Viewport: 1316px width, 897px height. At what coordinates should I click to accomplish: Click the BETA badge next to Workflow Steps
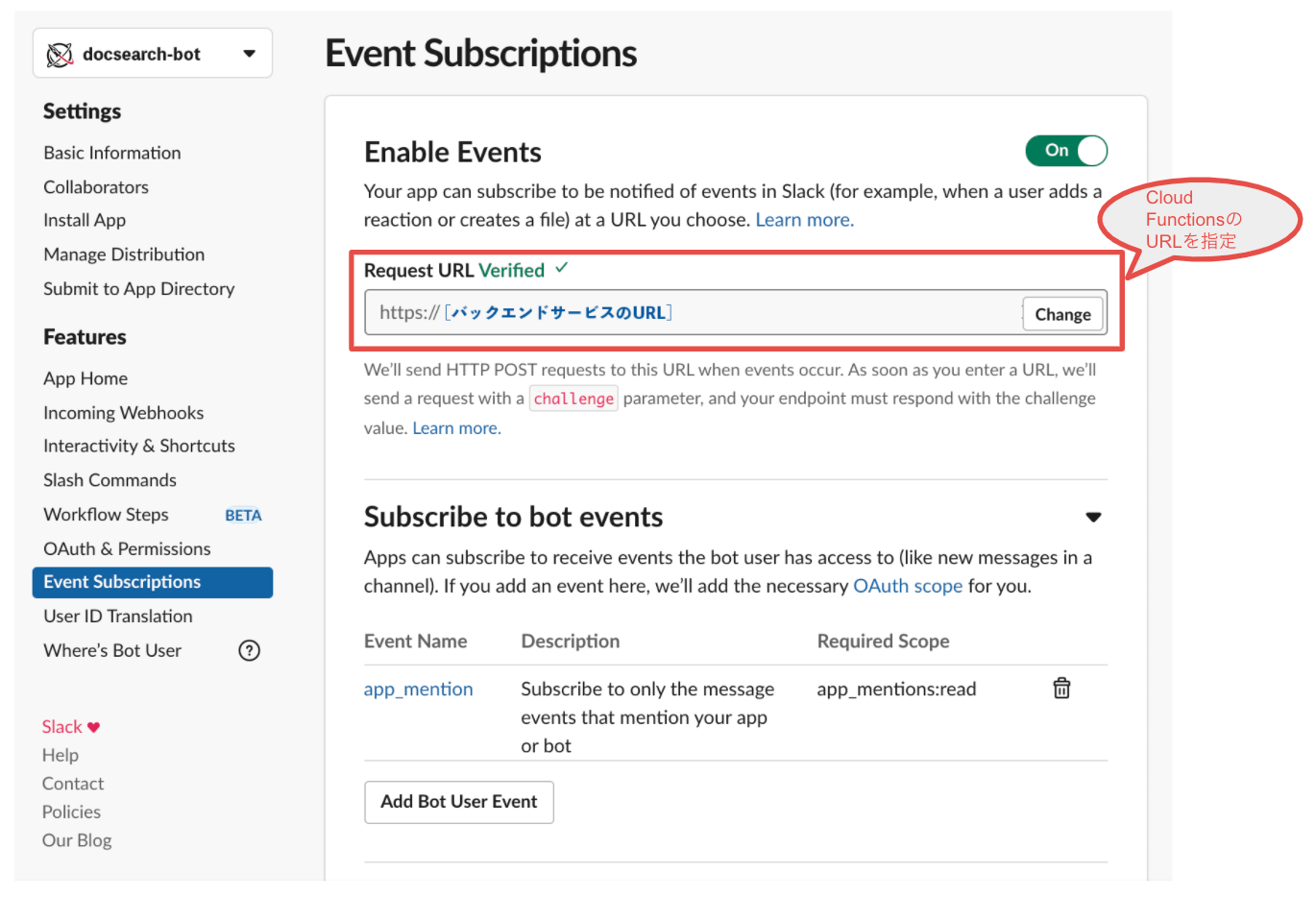[x=243, y=516]
